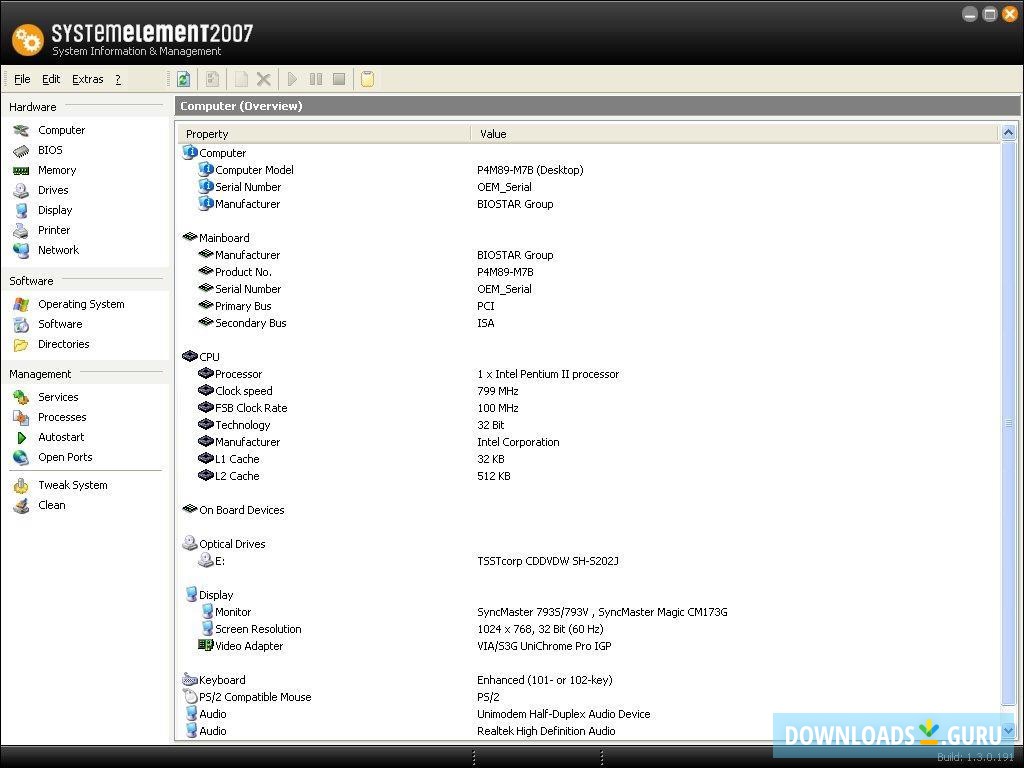Select the Primary Bus row
The image size is (1024, 768).
tap(243, 306)
